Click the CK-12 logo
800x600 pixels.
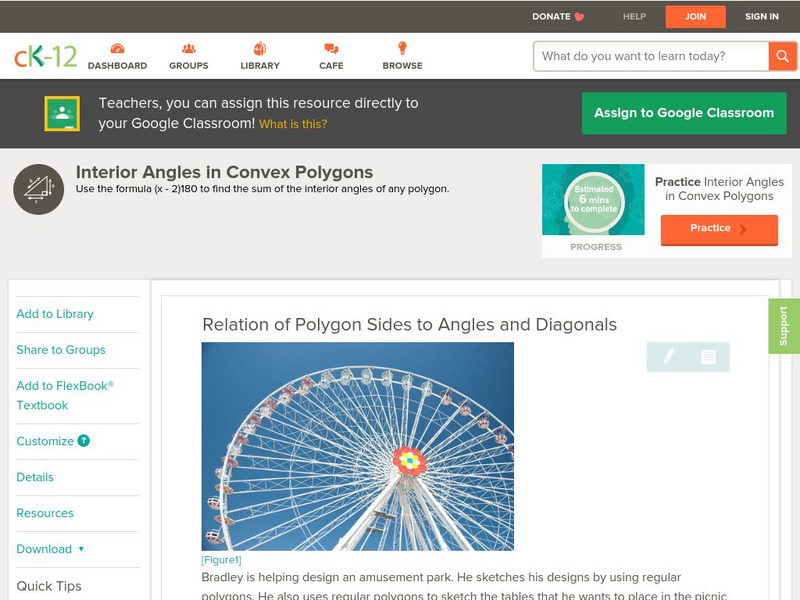(x=45, y=56)
